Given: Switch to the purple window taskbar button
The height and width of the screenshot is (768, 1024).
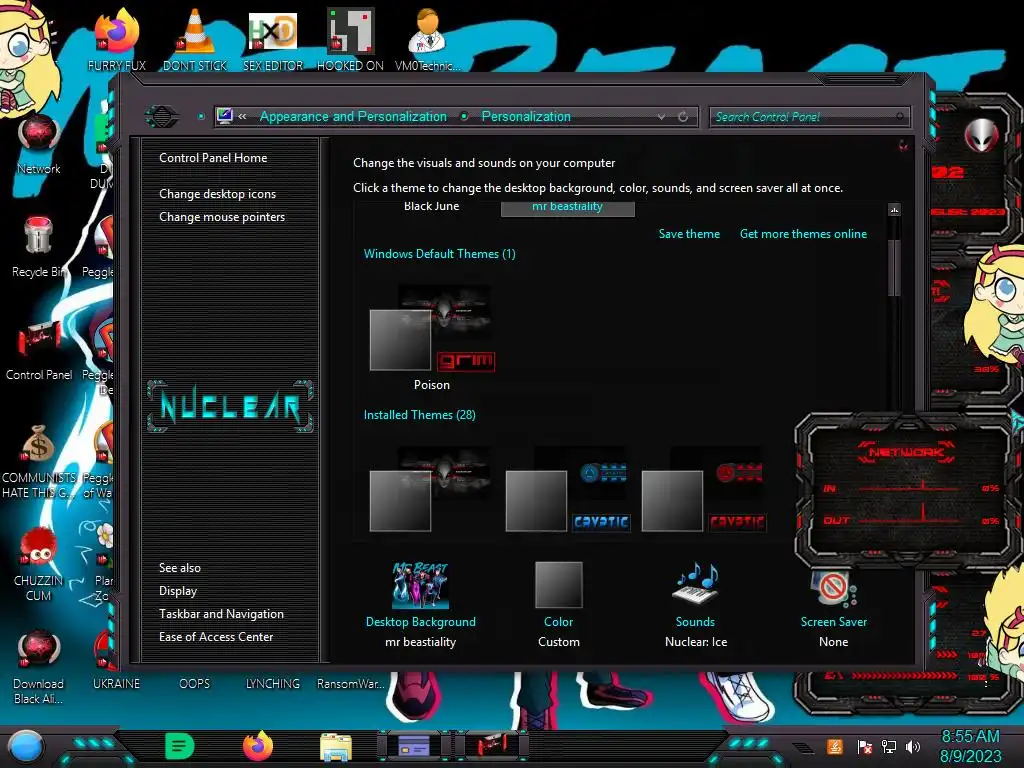Looking at the screenshot, I should (x=414, y=746).
